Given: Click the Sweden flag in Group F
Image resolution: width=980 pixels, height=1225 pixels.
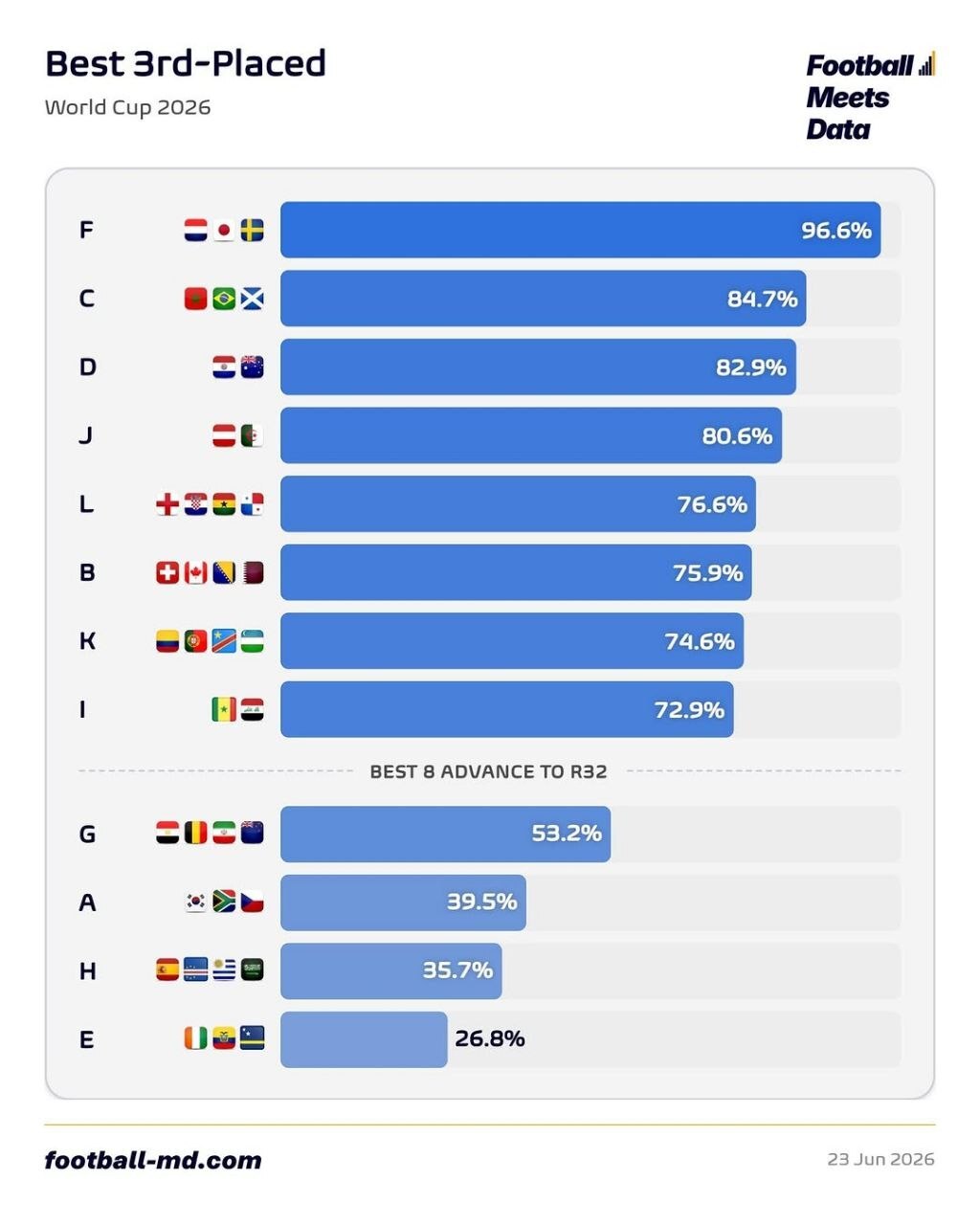Looking at the screenshot, I should [x=253, y=231].
